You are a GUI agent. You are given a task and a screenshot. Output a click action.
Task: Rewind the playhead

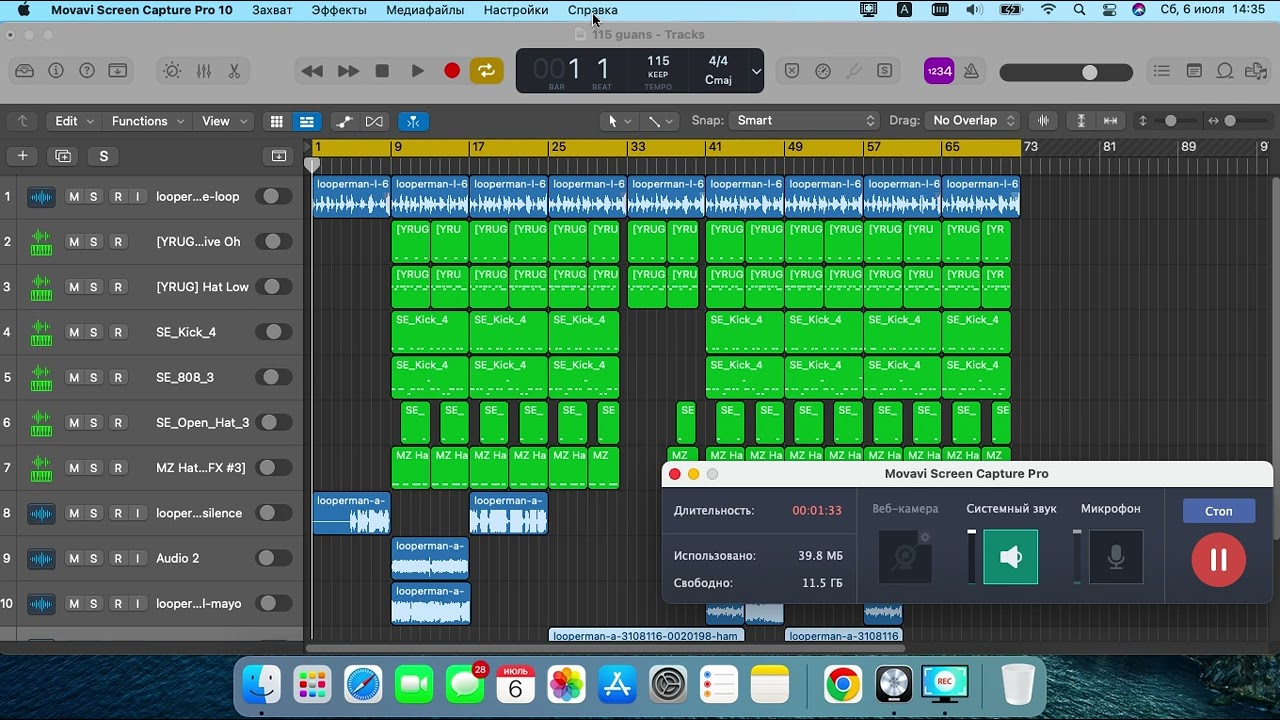312,71
